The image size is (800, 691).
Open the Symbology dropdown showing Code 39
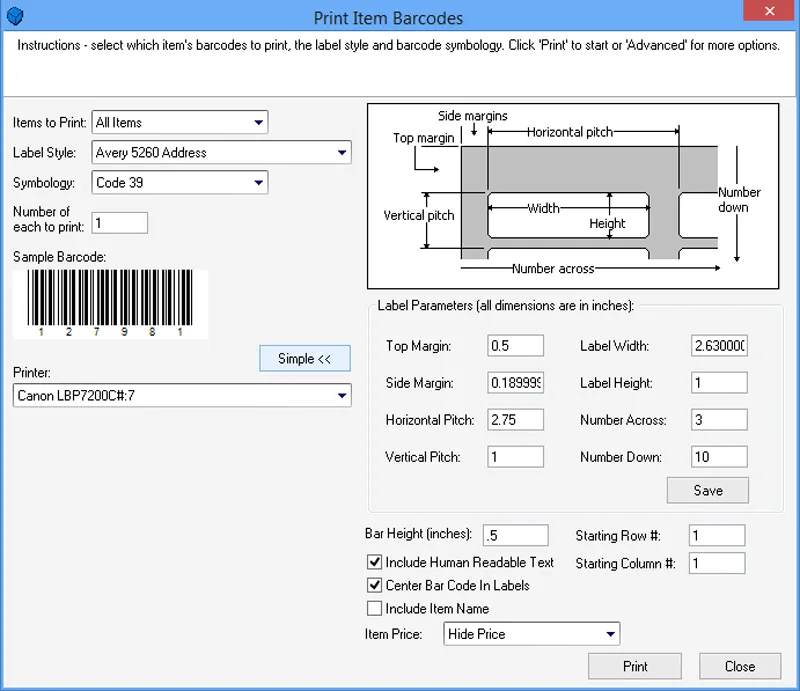click(x=180, y=182)
